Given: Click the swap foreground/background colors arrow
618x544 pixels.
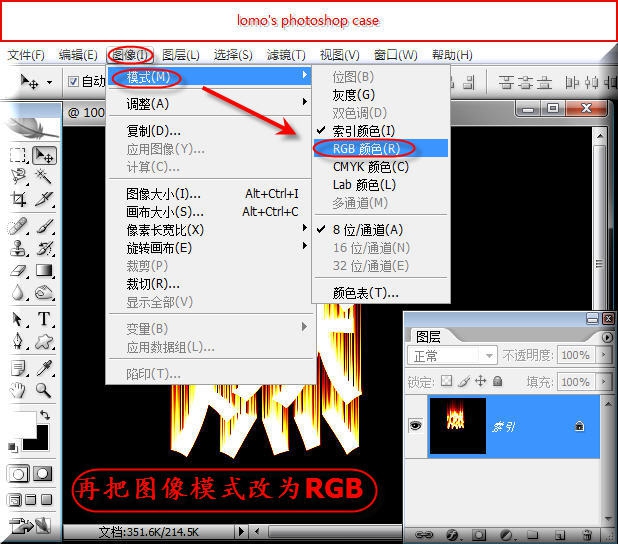Looking at the screenshot, I should (45, 414).
